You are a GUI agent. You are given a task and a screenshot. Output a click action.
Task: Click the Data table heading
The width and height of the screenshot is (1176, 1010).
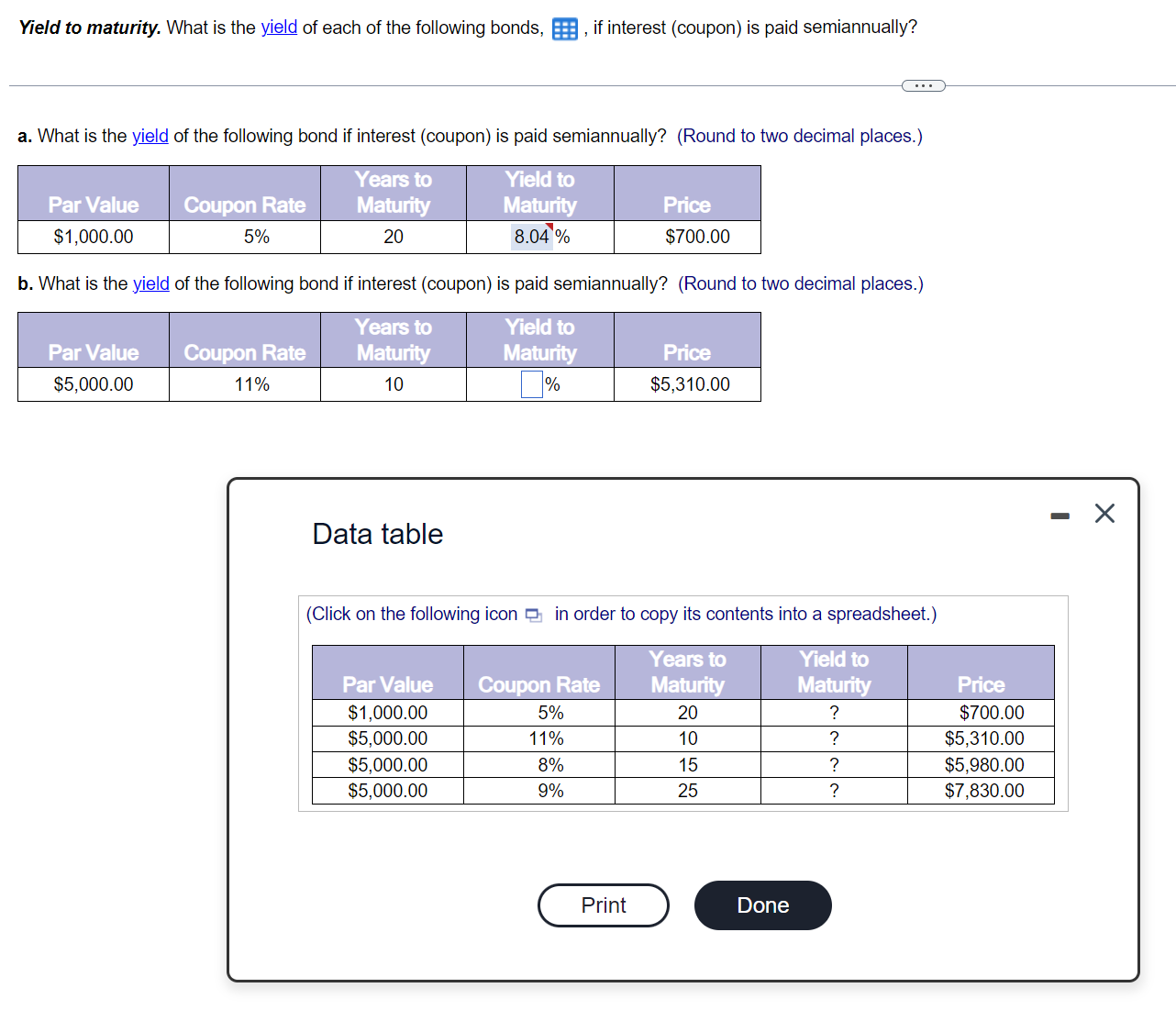377,534
